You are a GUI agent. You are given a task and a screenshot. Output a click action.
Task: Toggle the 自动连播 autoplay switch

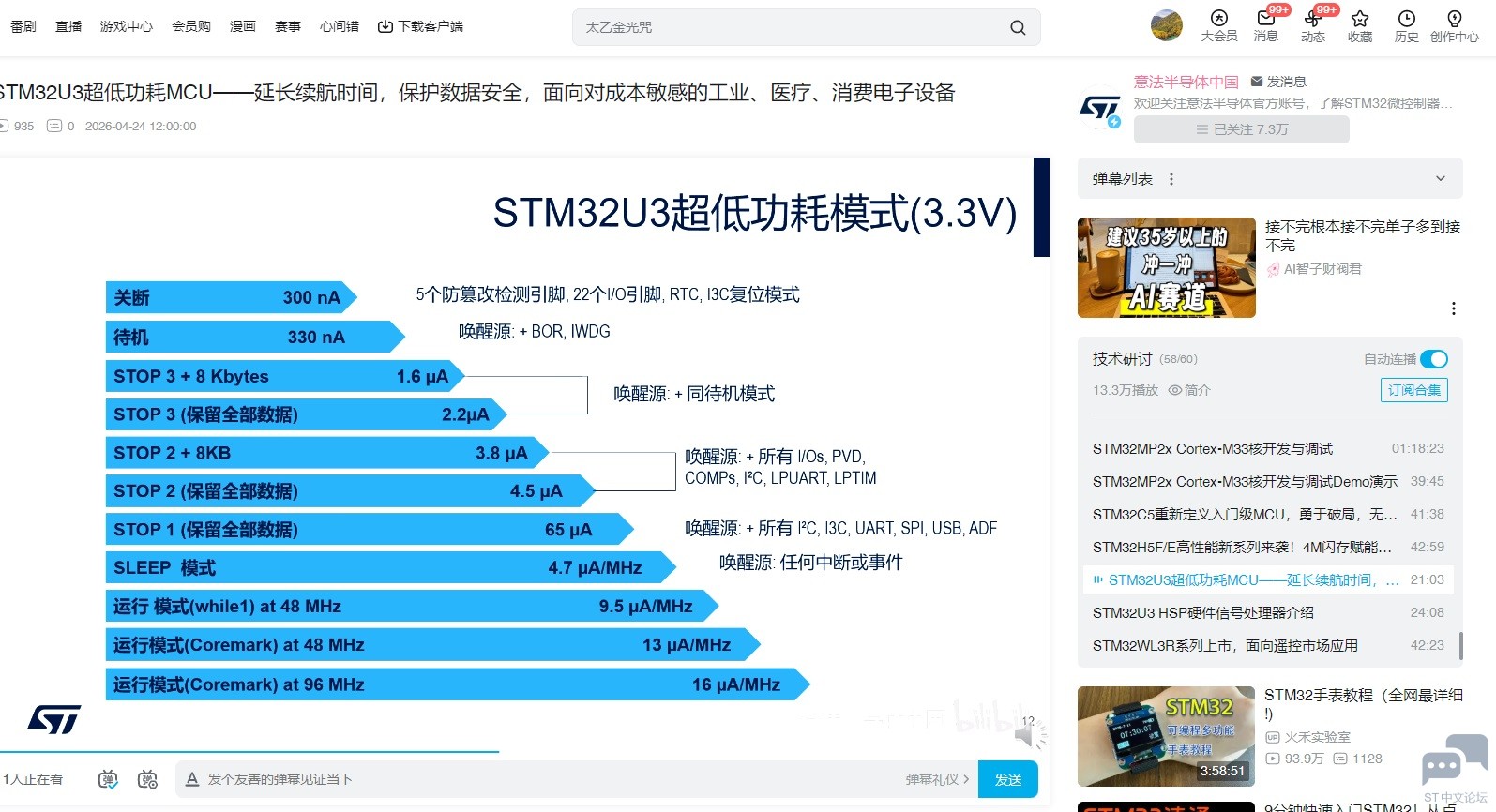click(x=1433, y=359)
